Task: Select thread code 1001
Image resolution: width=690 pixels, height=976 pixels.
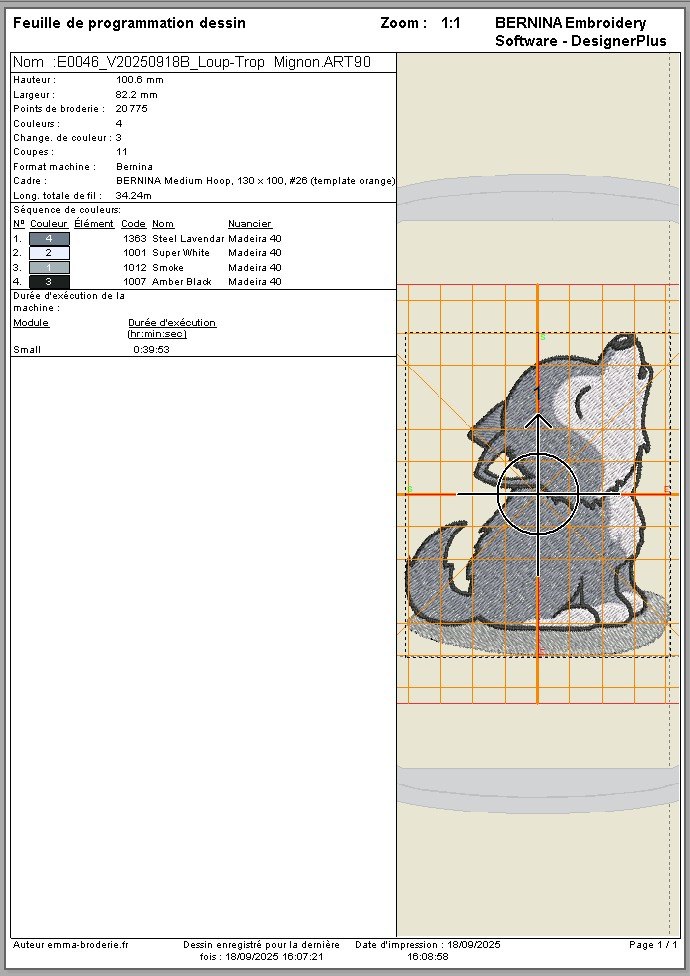Action: point(135,253)
